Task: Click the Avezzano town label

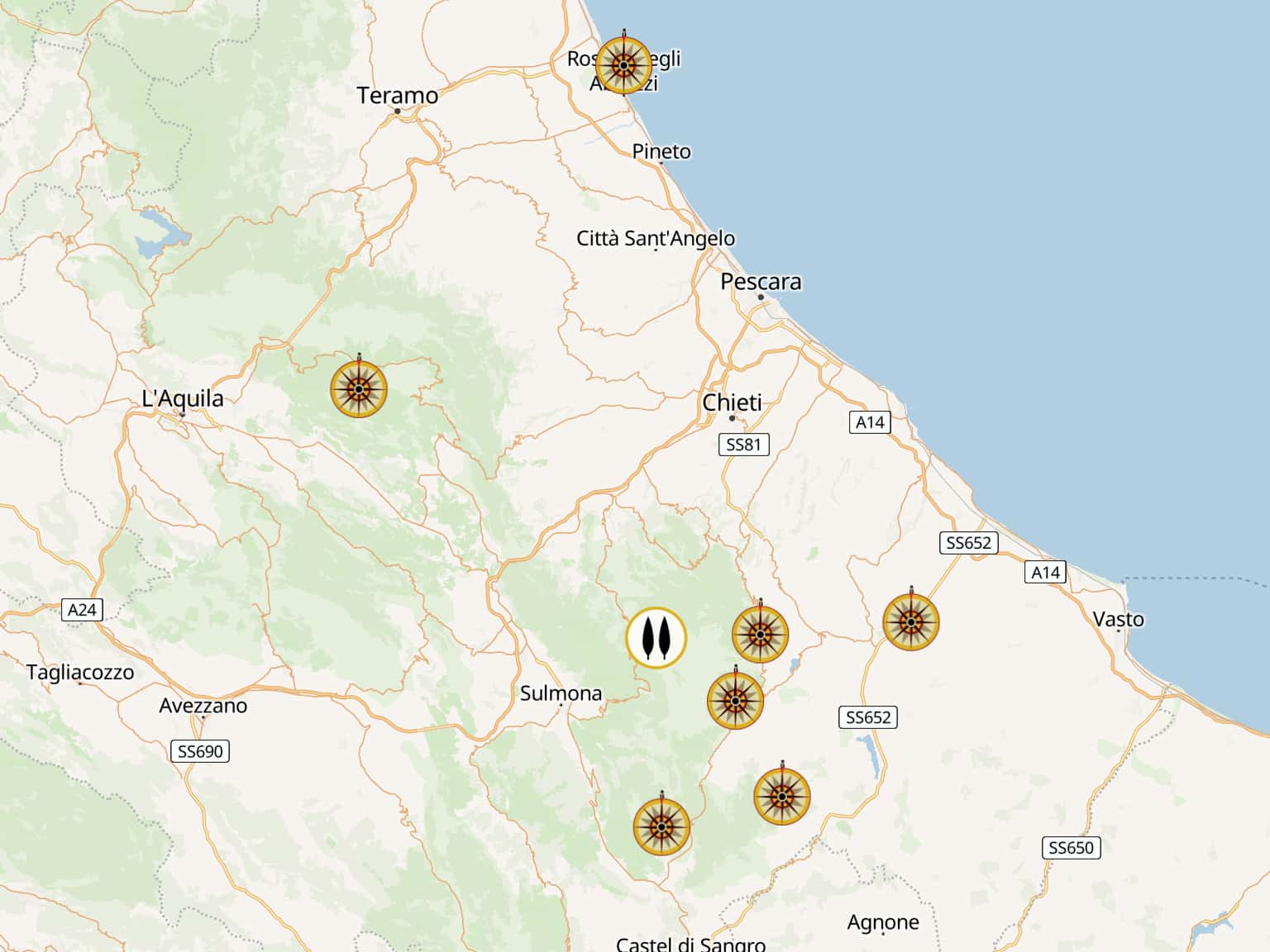Action: click(x=203, y=706)
